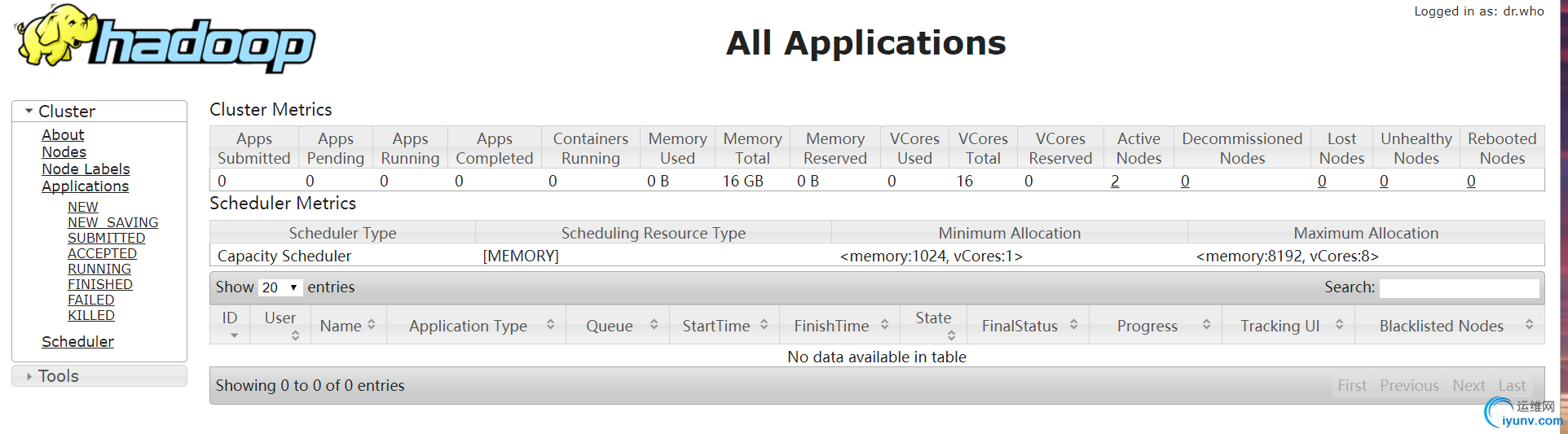Filter applications by KILLED state
The height and width of the screenshot is (434, 1568).
pos(90,315)
